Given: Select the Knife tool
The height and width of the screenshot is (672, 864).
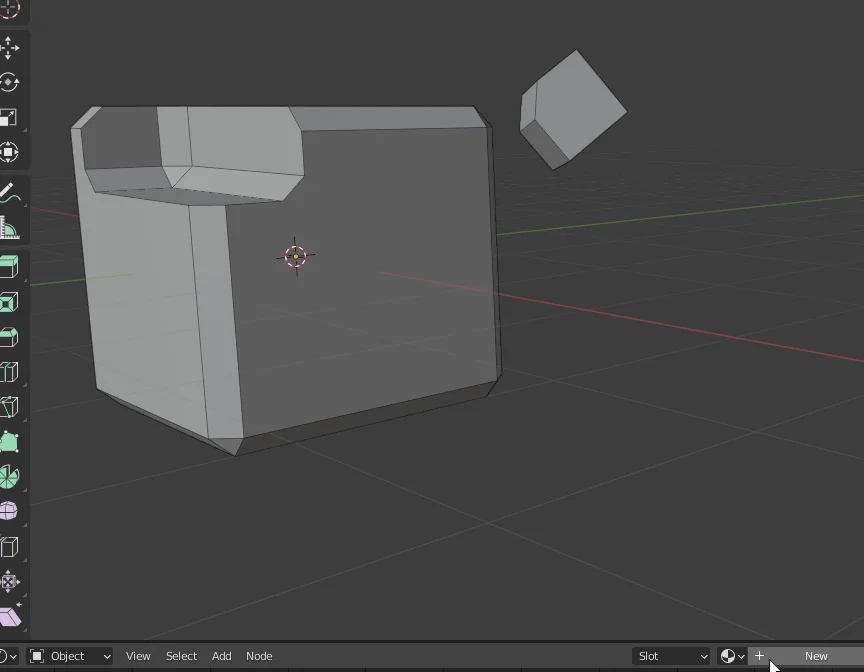Looking at the screenshot, I should pyautogui.click(x=12, y=407).
